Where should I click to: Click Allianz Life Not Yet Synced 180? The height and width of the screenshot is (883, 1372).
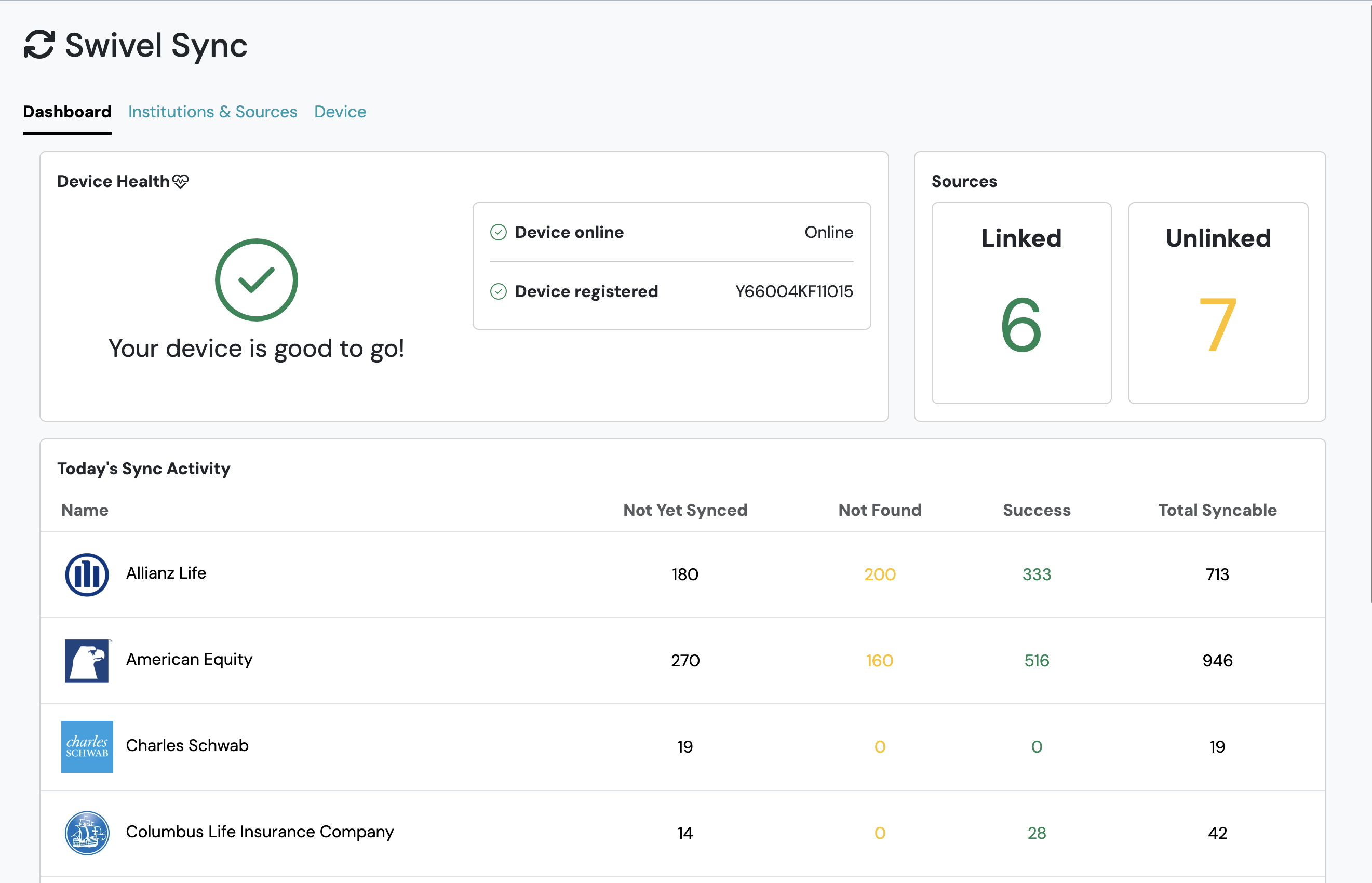[x=685, y=574]
